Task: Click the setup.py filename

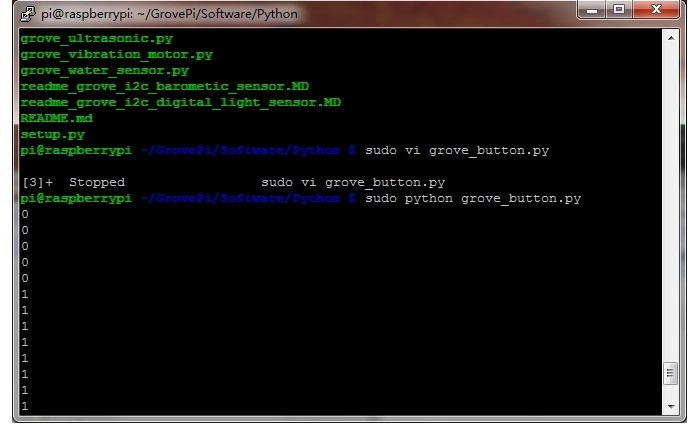Action: [52, 134]
